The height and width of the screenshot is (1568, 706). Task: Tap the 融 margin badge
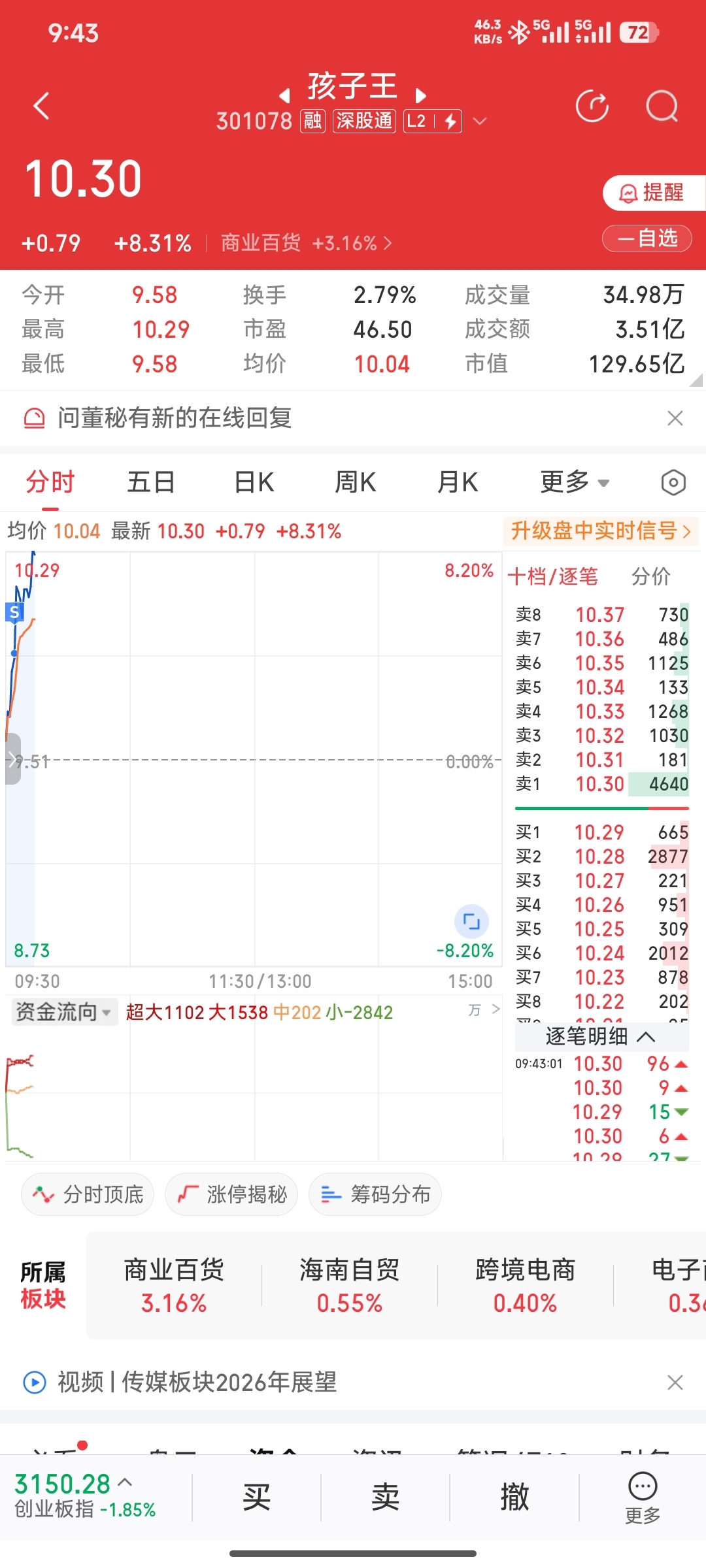pos(312,121)
